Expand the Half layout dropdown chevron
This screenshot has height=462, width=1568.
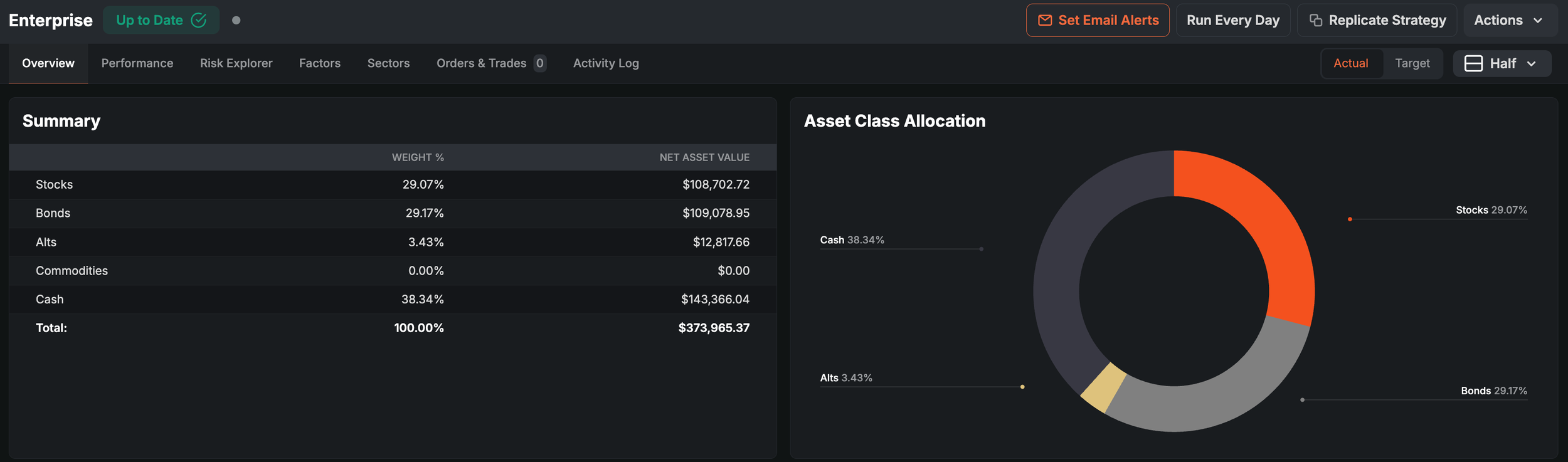click(1532, 64)
